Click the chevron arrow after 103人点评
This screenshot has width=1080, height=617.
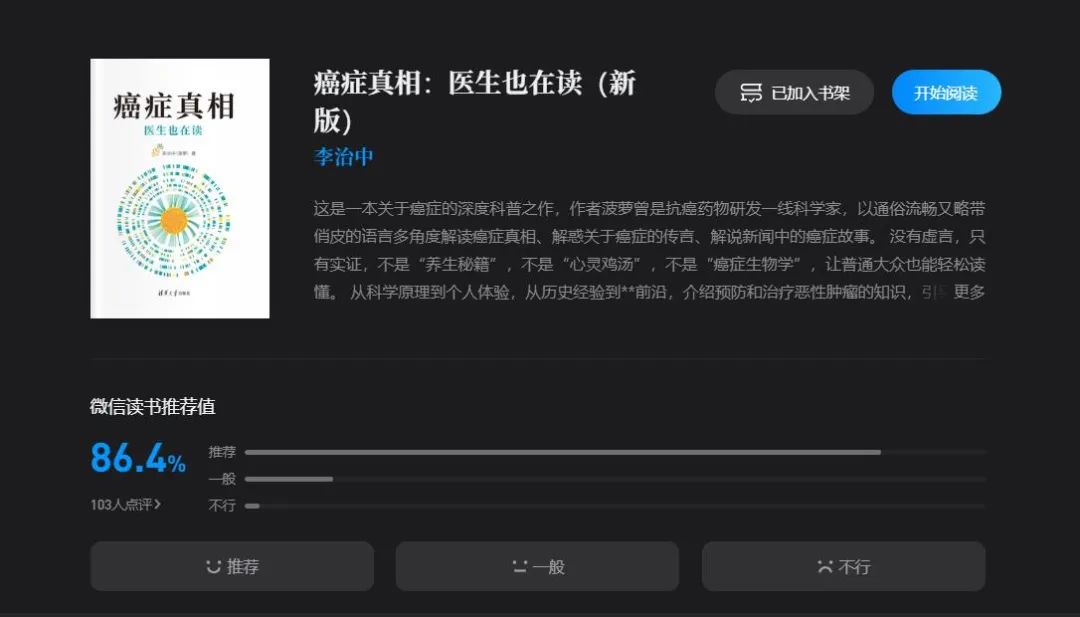coord(158,504)
